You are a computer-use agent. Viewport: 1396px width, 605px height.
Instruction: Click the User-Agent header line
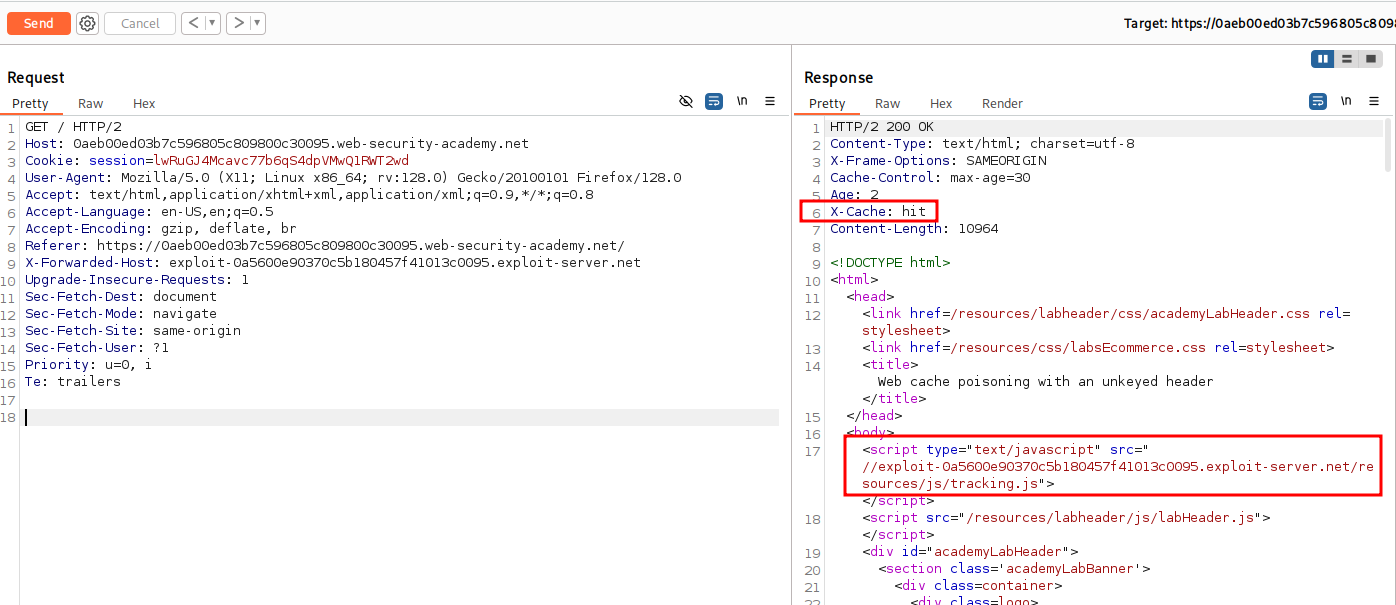(x=353, y=178)
